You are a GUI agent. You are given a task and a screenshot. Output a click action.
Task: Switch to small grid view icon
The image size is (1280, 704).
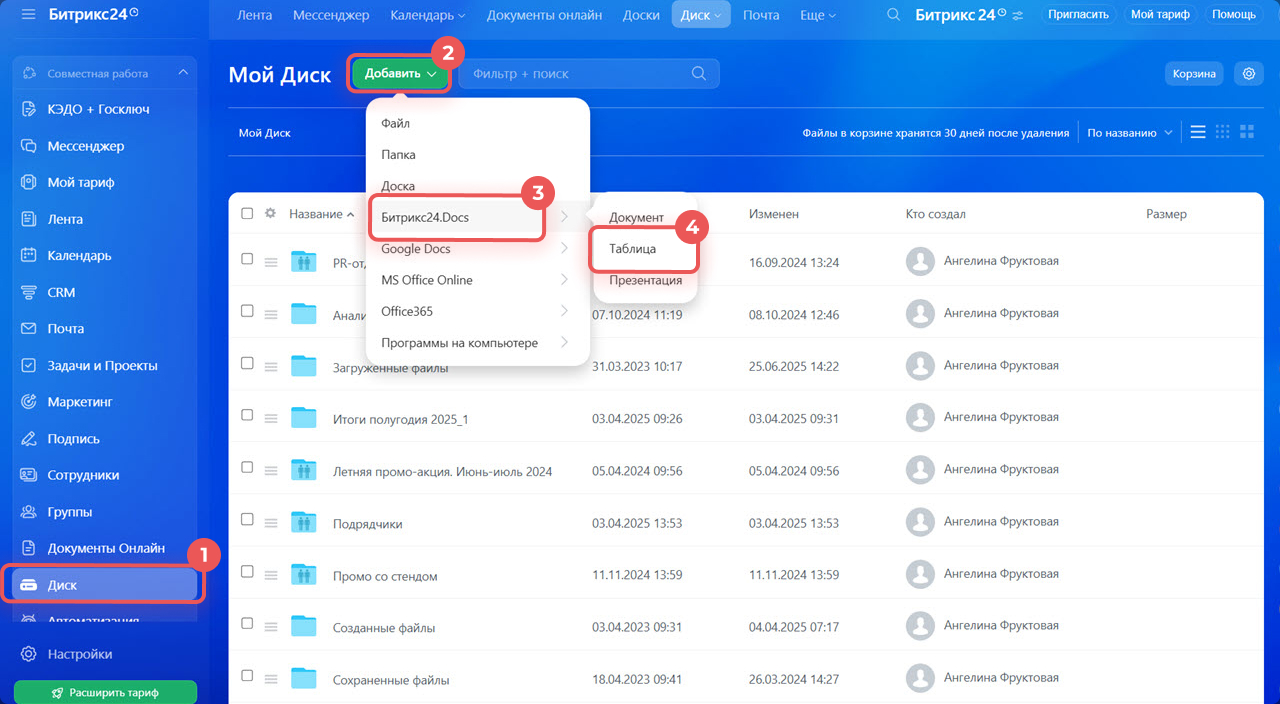(x=1222, y=132)
